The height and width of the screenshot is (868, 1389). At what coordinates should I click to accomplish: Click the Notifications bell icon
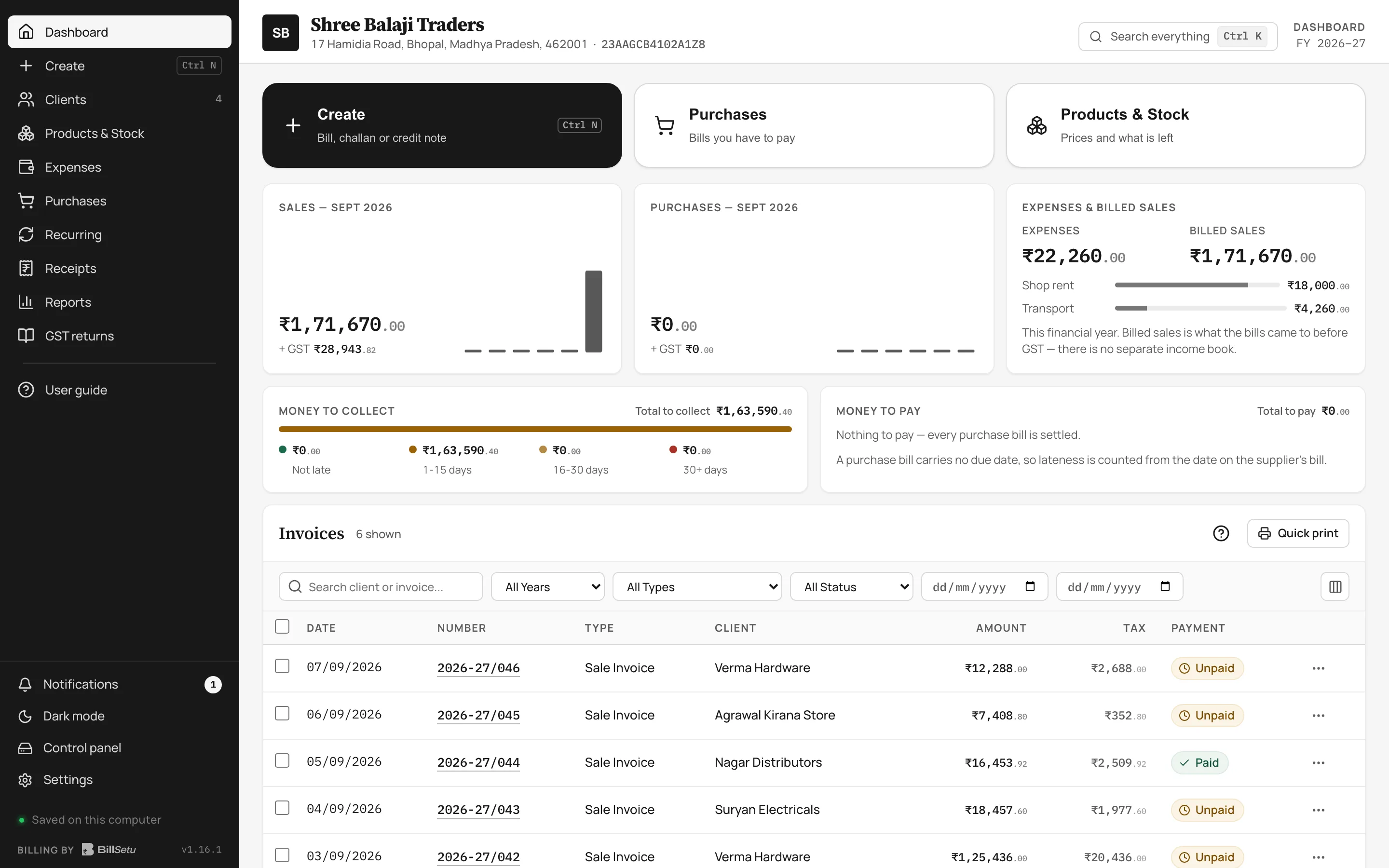(x=25, y=684)
